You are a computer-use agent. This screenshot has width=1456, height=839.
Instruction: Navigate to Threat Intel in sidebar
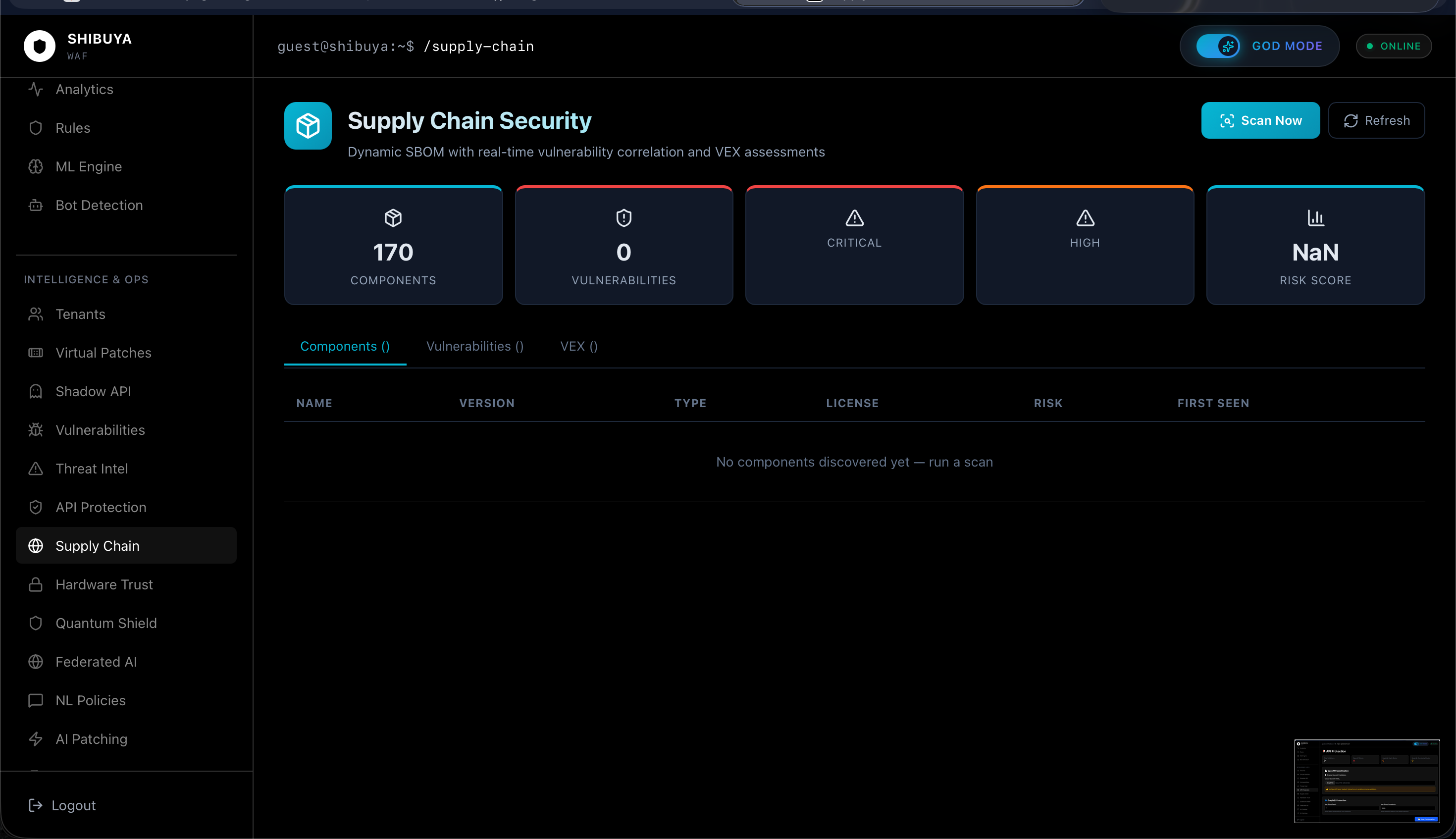(92, 469)
